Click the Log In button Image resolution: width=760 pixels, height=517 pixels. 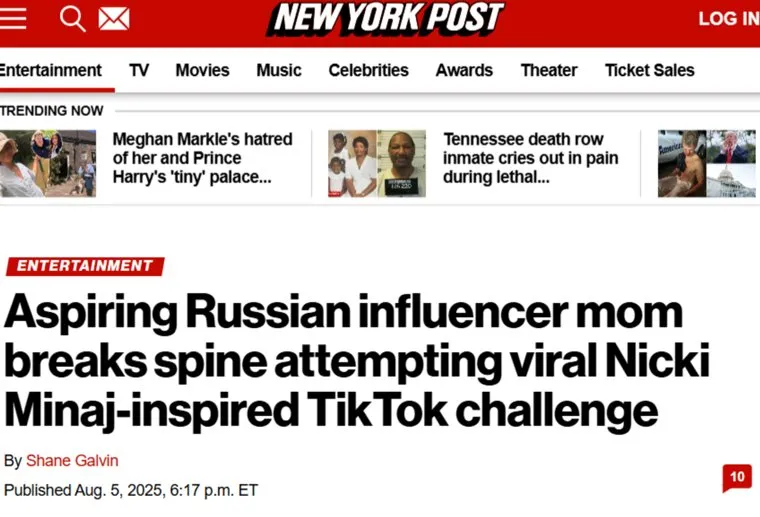[x=728, y=18]
